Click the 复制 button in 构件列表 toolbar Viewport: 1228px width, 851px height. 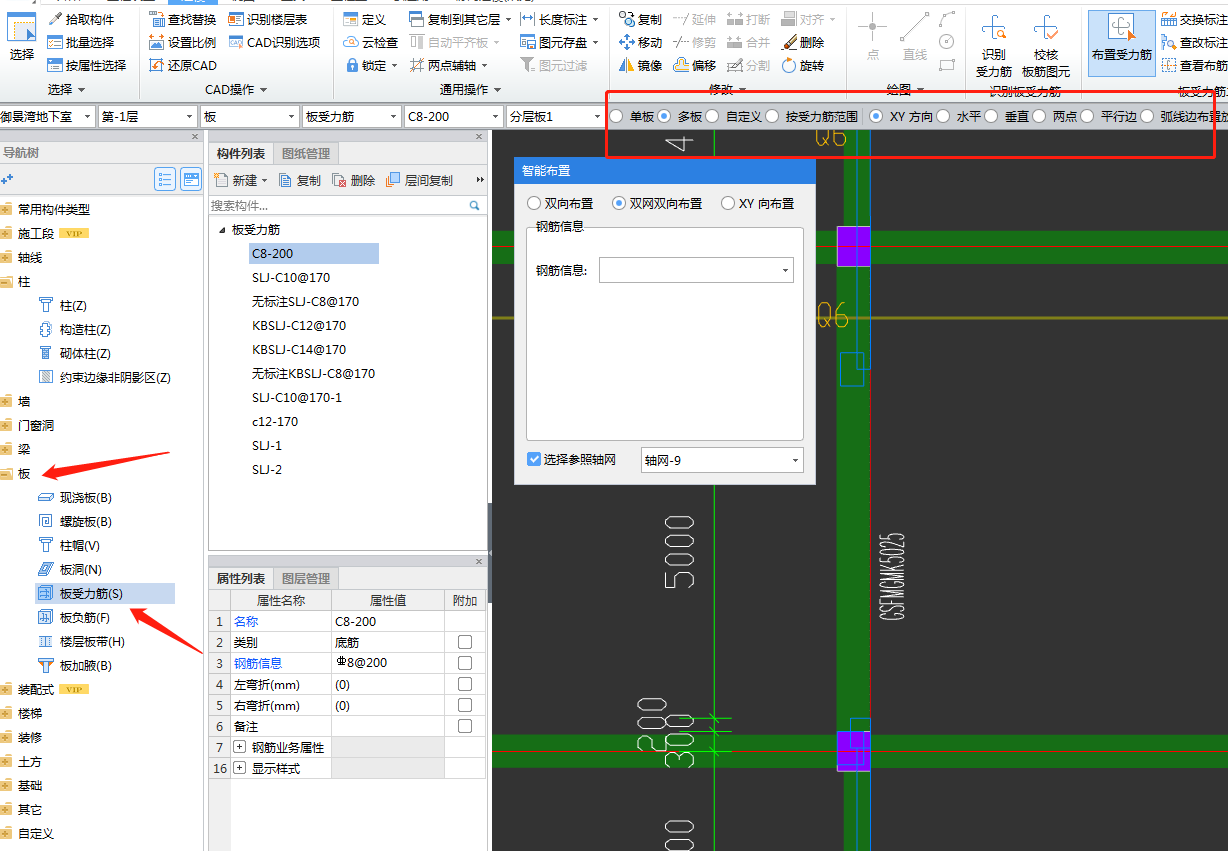coord(300,180)
